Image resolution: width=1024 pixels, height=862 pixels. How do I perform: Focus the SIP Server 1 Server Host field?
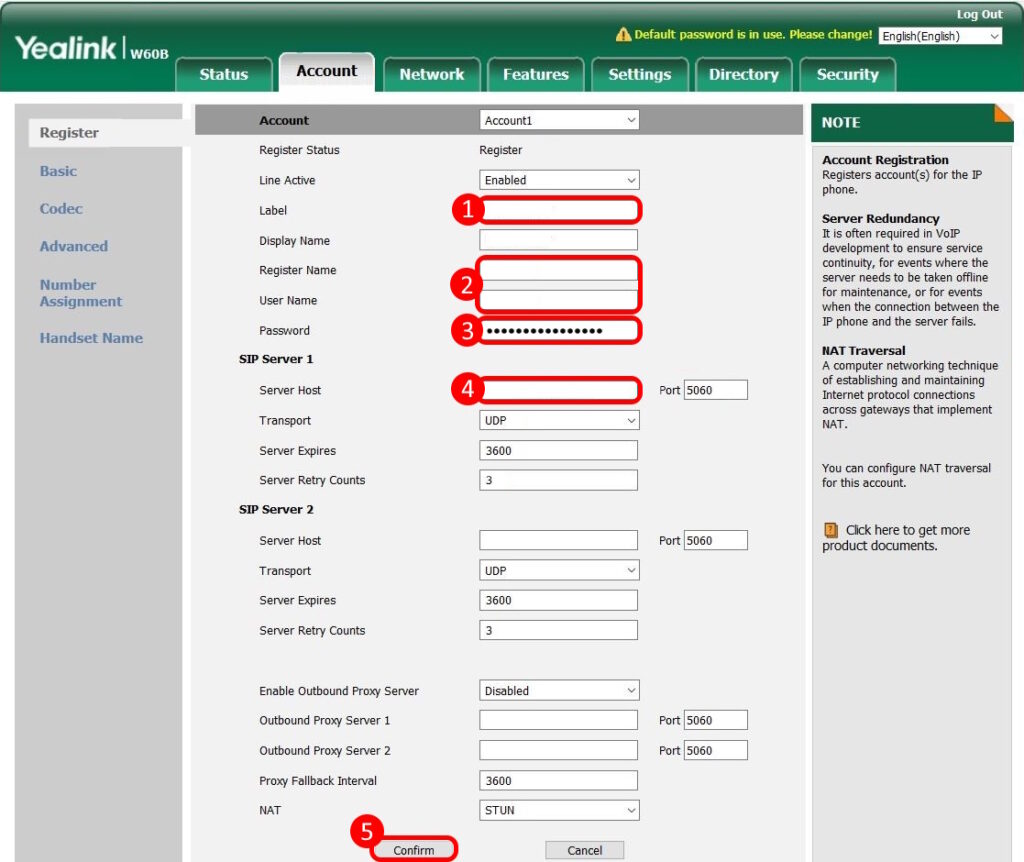pos(559,390)
